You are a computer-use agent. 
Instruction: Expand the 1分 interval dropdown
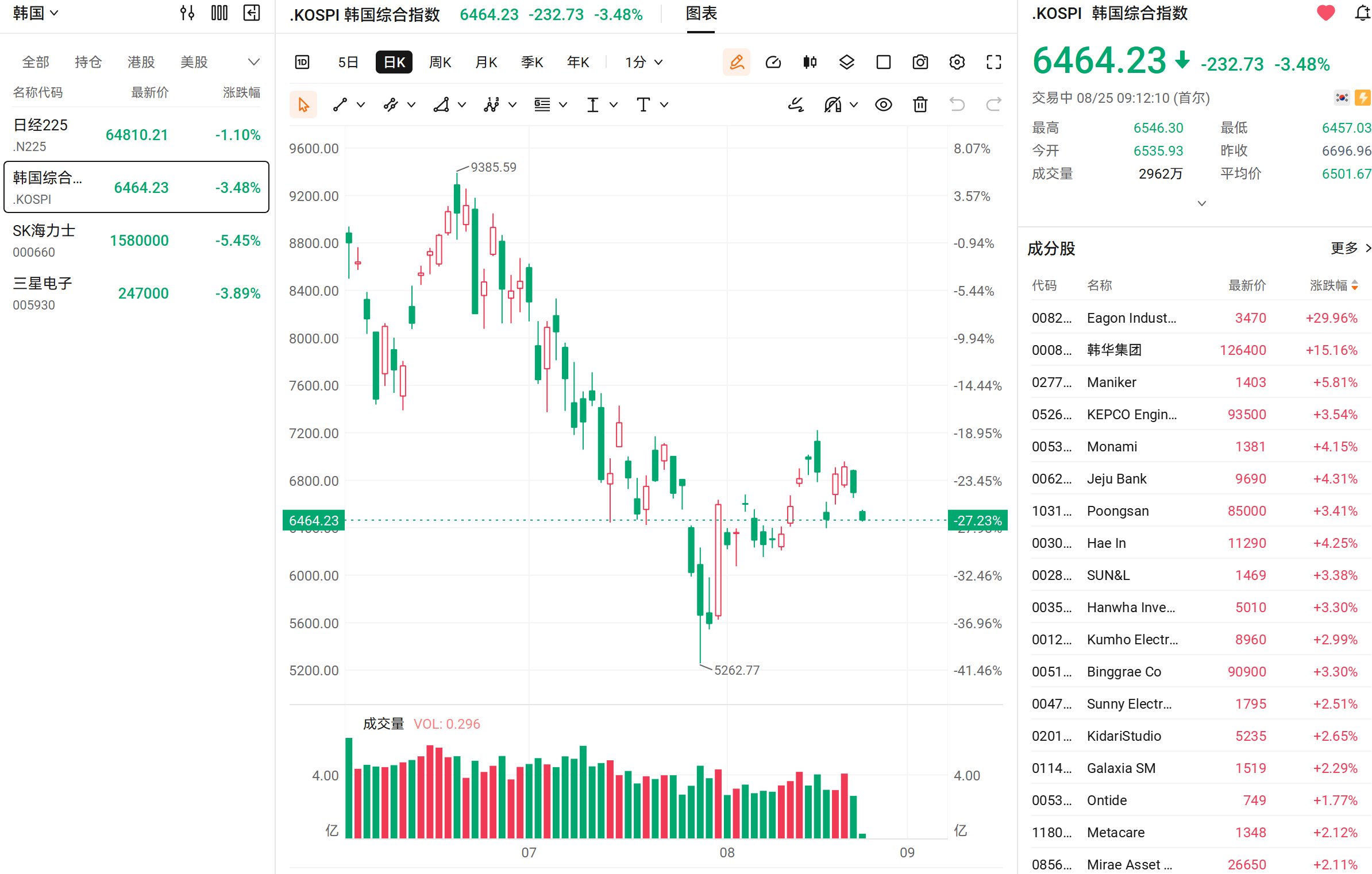tap(643, 62)
